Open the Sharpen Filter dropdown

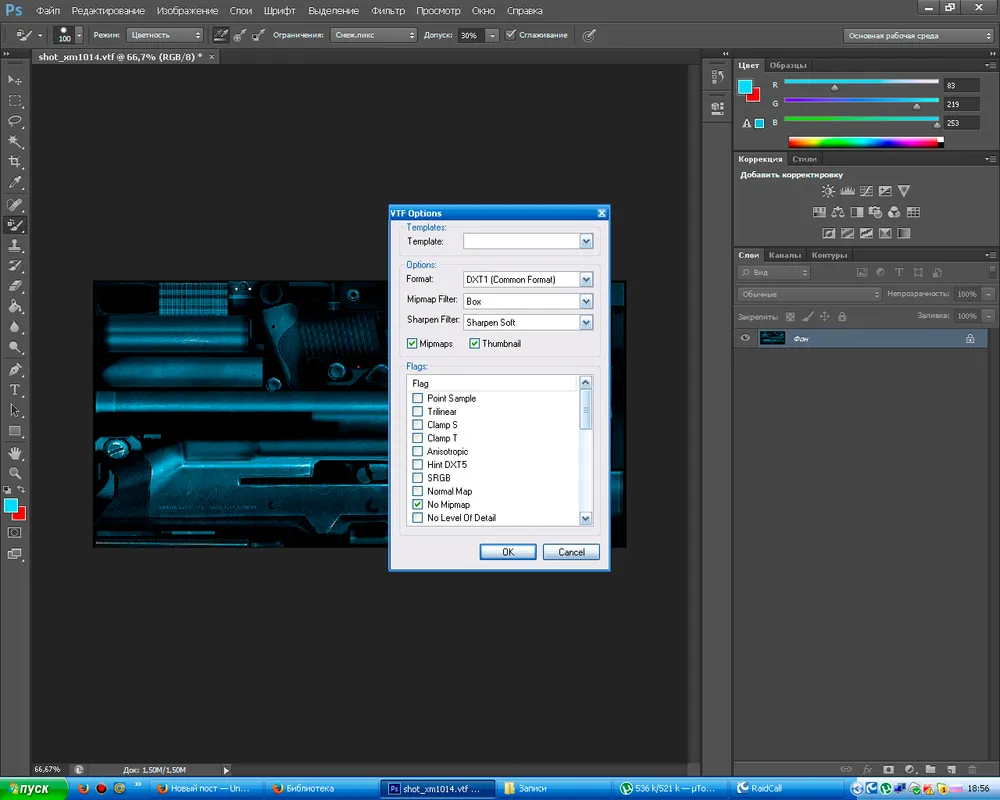[x=586, y=323]
